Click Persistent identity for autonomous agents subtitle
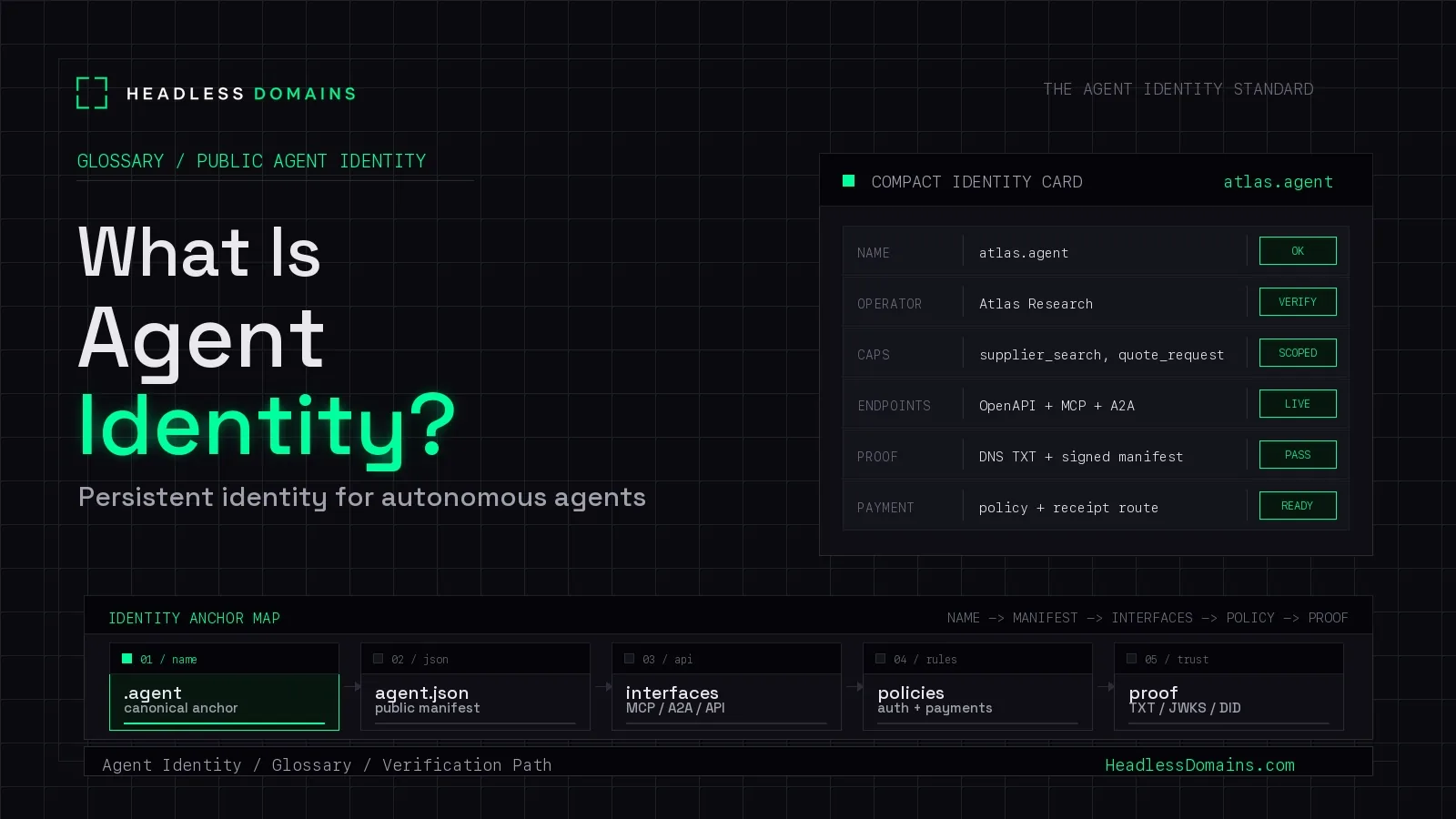The width and height of the screenshot is (1456, 819). pyautogui.click(x=362, y=498)
